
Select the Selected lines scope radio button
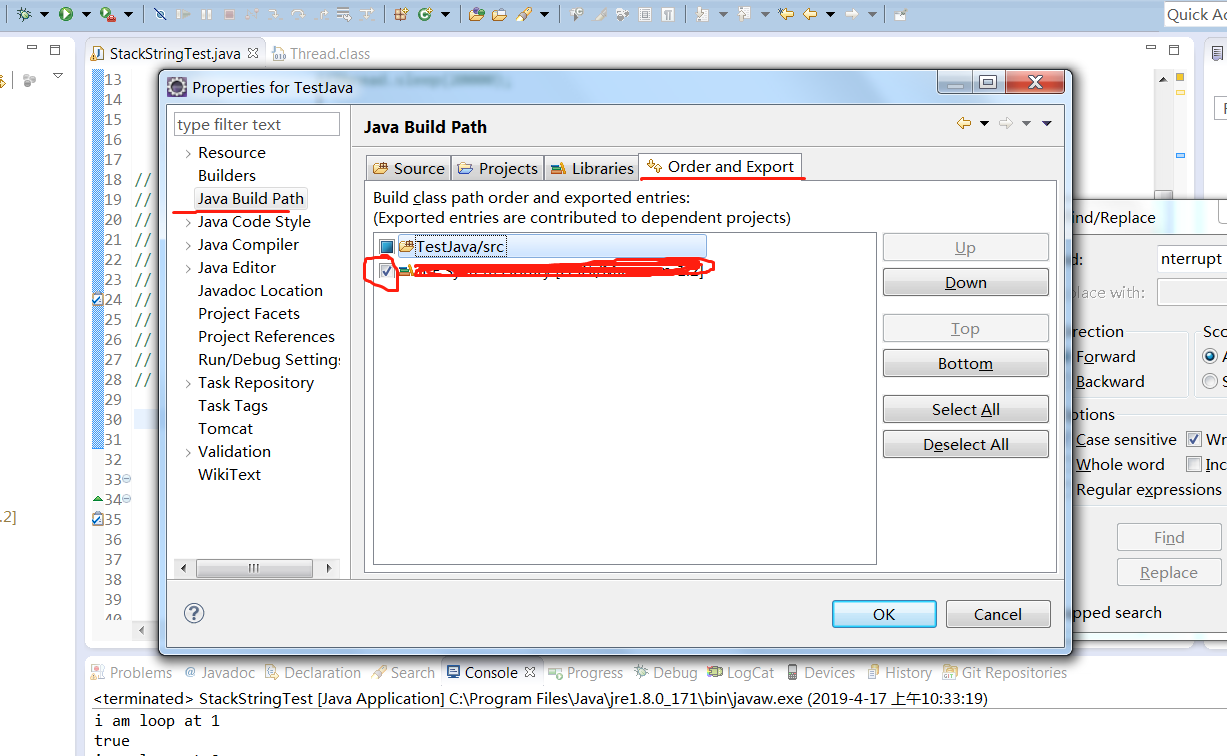click(x=1210, y=381)
